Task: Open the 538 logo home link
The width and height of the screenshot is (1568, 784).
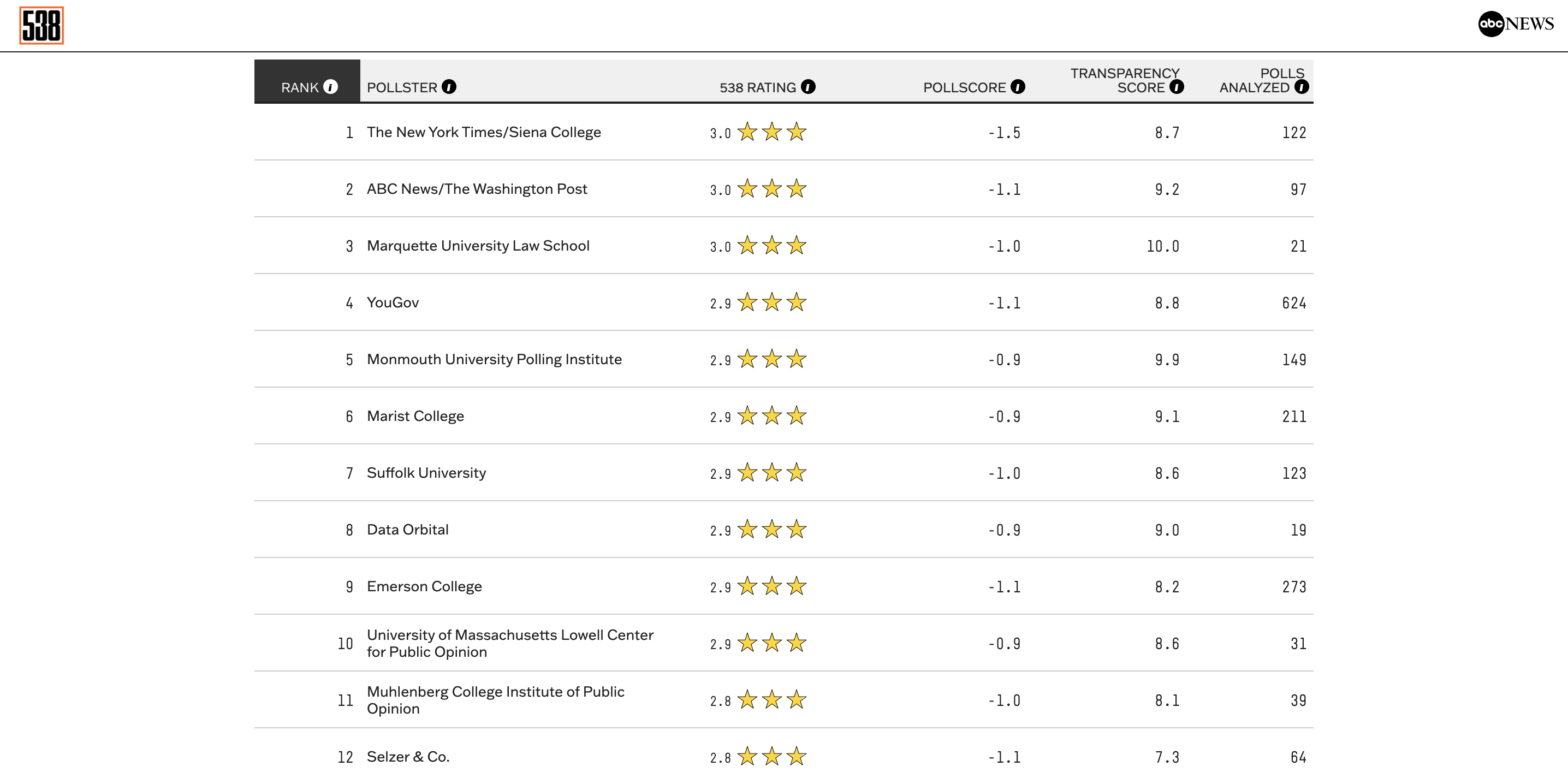Action: tap(41, 25)
